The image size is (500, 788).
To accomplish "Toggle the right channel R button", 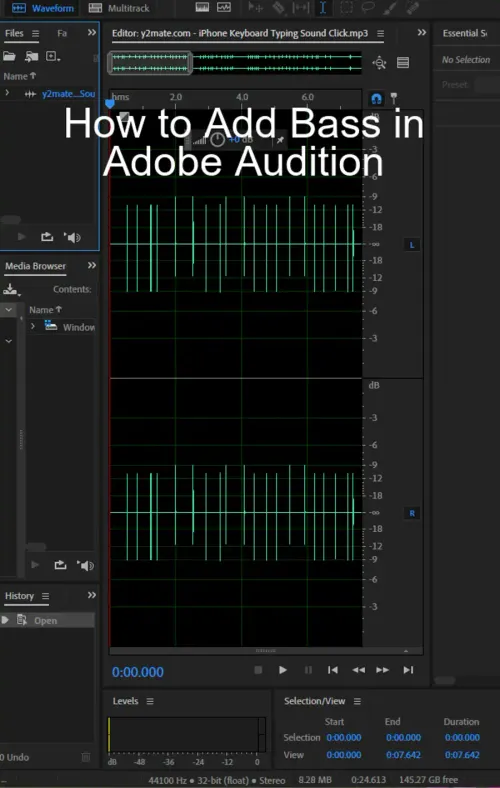I will pyautogui.click(x=412, y=513).
